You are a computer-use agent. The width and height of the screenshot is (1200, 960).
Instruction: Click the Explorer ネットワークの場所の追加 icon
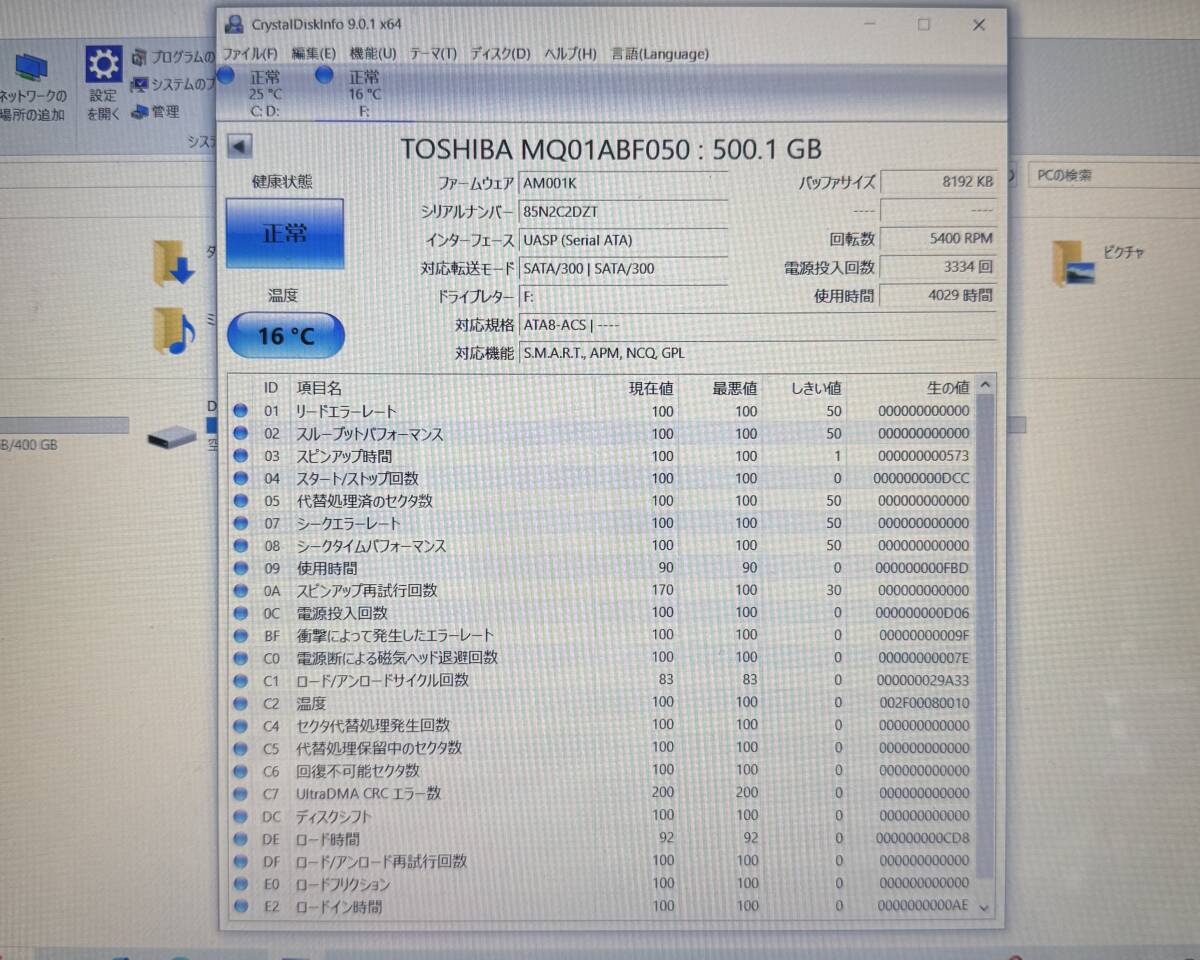point(33,68)
